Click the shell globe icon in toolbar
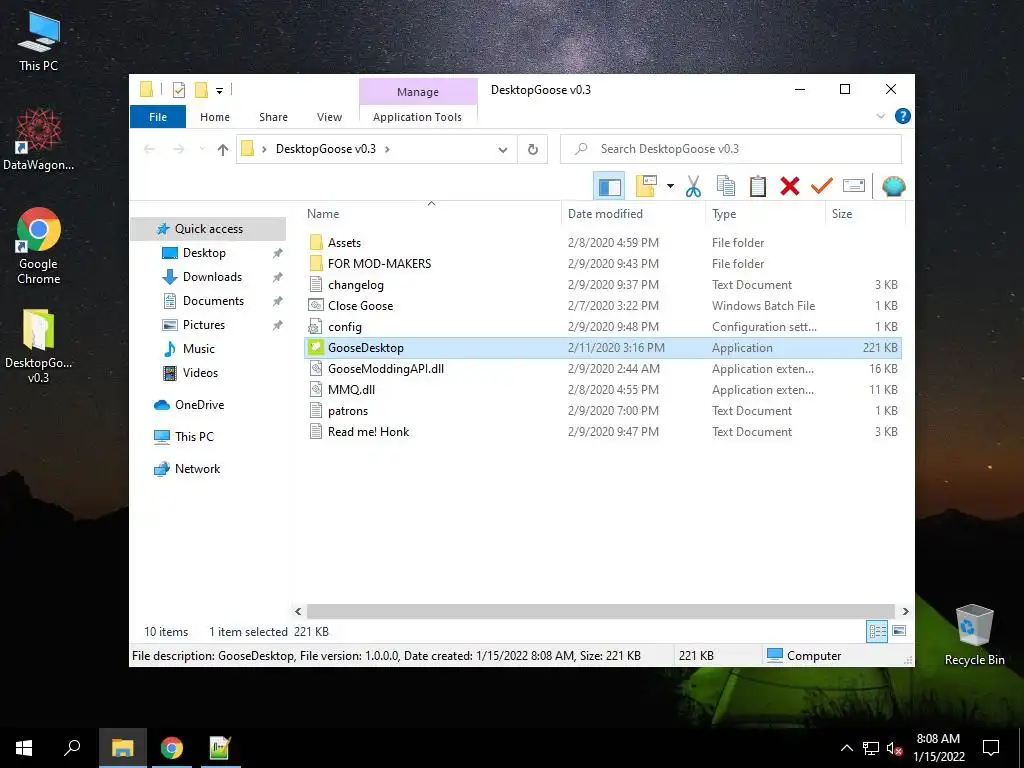The image size is (1024, 768). 893,187
